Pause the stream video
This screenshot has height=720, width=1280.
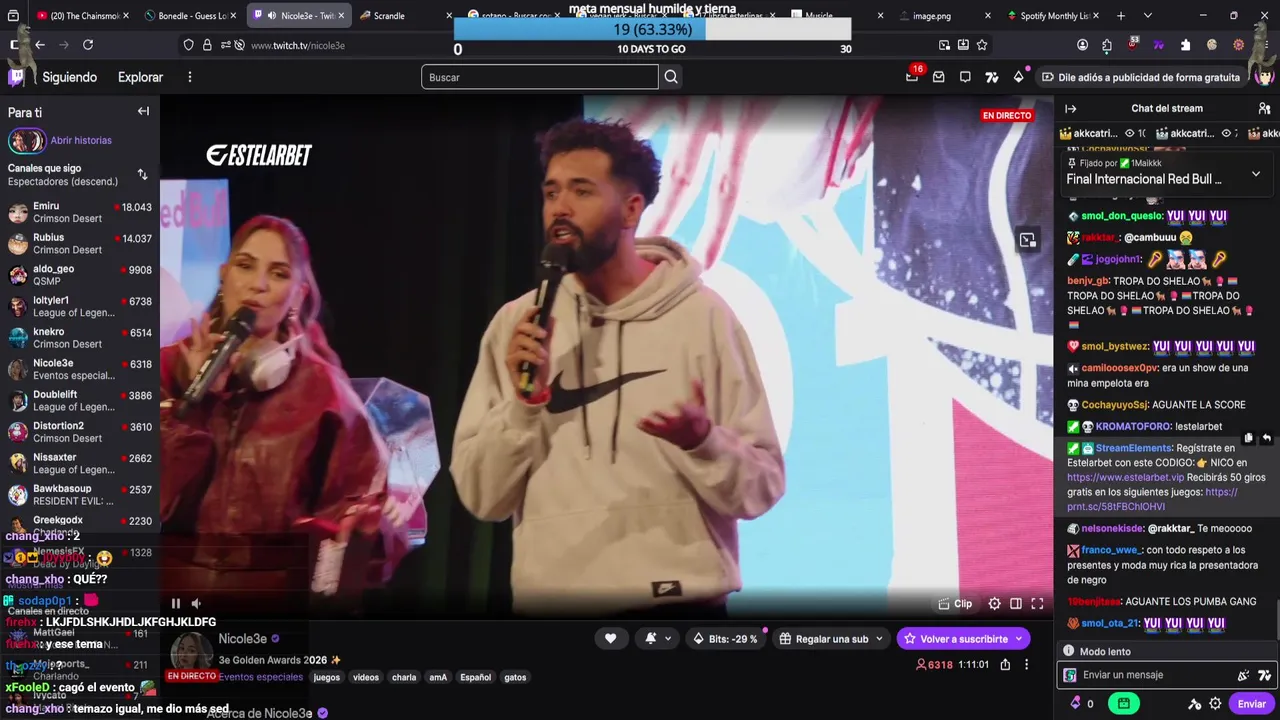pos(176,603)
